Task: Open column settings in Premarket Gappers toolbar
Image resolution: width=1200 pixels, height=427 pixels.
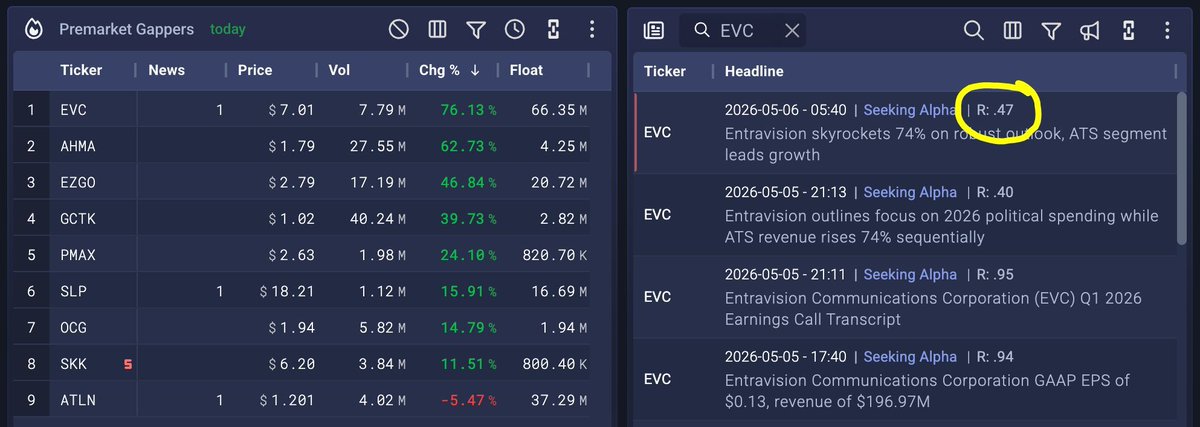Action: coord(437,30)
